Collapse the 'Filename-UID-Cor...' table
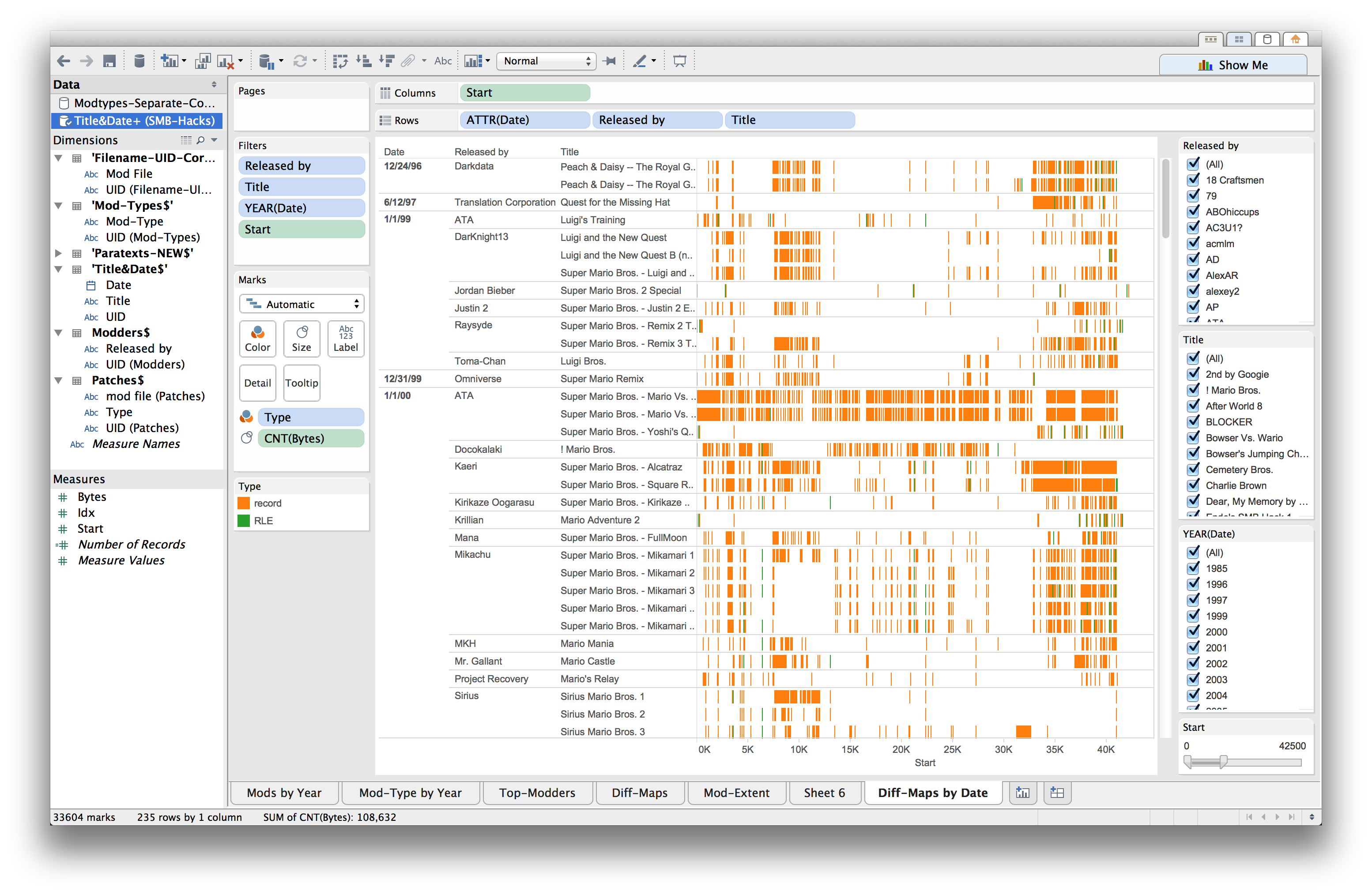The image size is (1372, 895). tap(59, 158)
